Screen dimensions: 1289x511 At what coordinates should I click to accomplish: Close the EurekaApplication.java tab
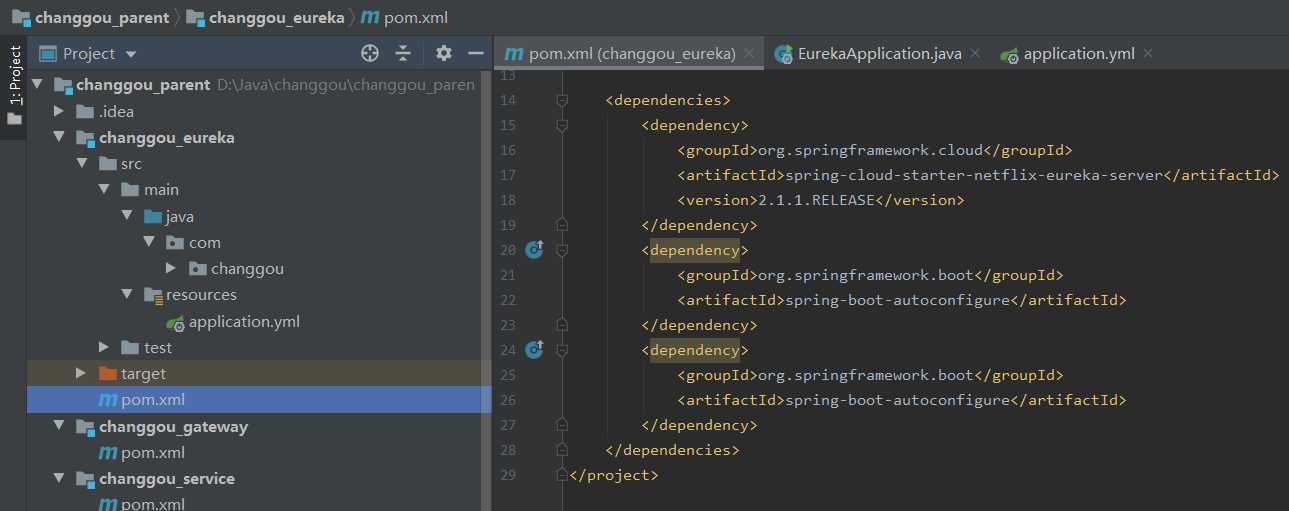click(x=976, y=54)
